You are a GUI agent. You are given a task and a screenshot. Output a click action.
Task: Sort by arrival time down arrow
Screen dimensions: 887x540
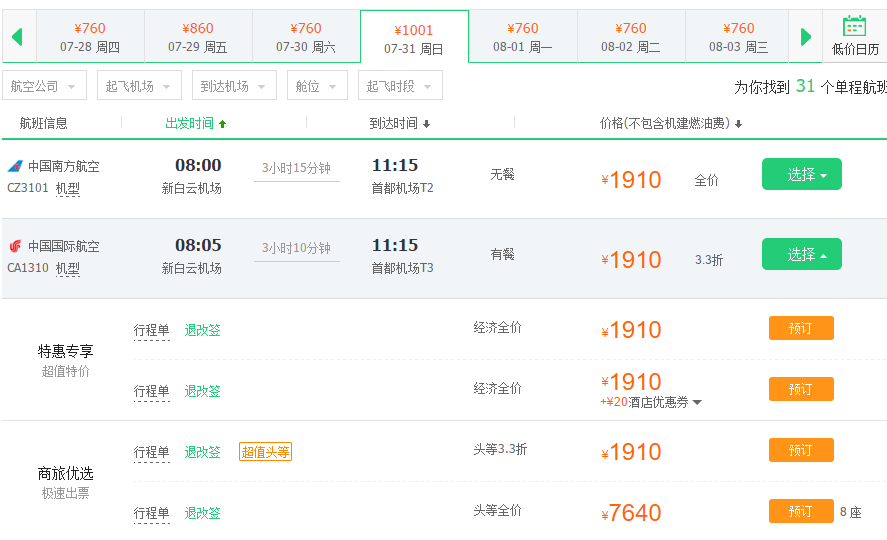point(427,124)
